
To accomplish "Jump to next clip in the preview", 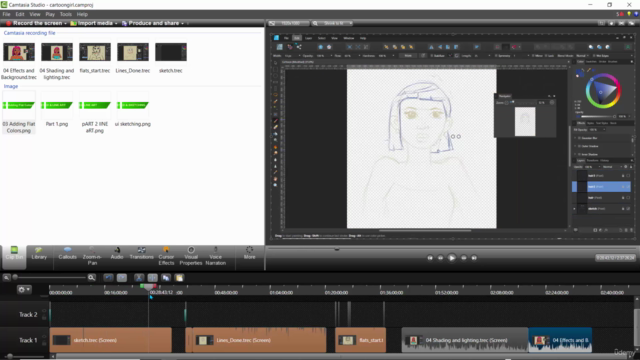I will [x=474, y=258].
